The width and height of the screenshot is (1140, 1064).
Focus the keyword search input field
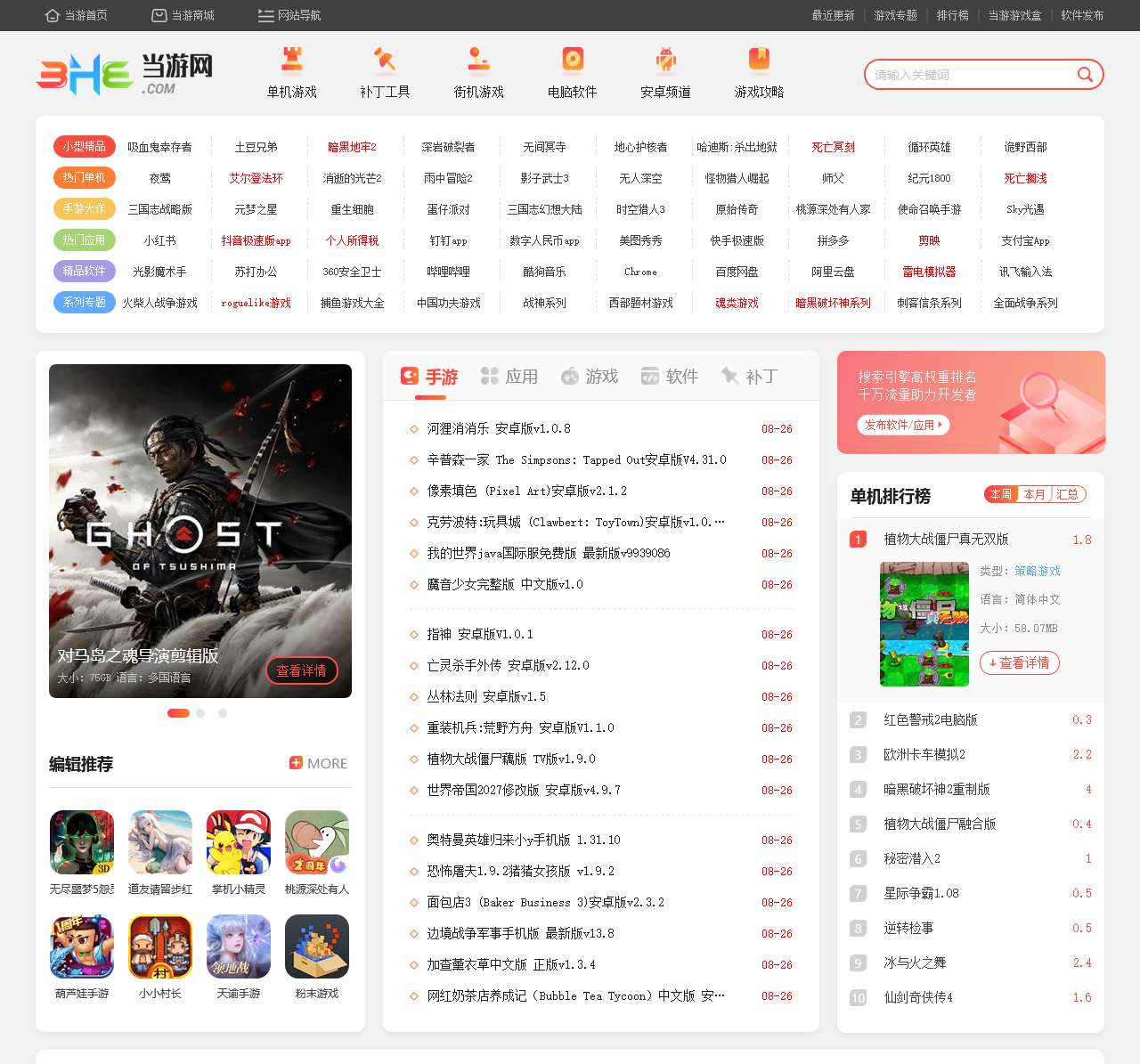(x=971, y=75)
